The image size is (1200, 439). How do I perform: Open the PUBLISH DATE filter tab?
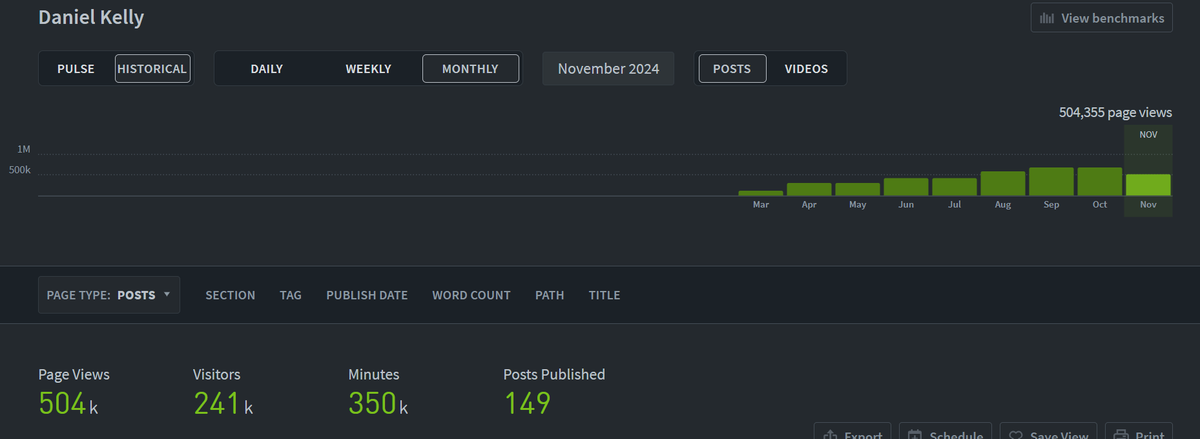coord(367,295)
